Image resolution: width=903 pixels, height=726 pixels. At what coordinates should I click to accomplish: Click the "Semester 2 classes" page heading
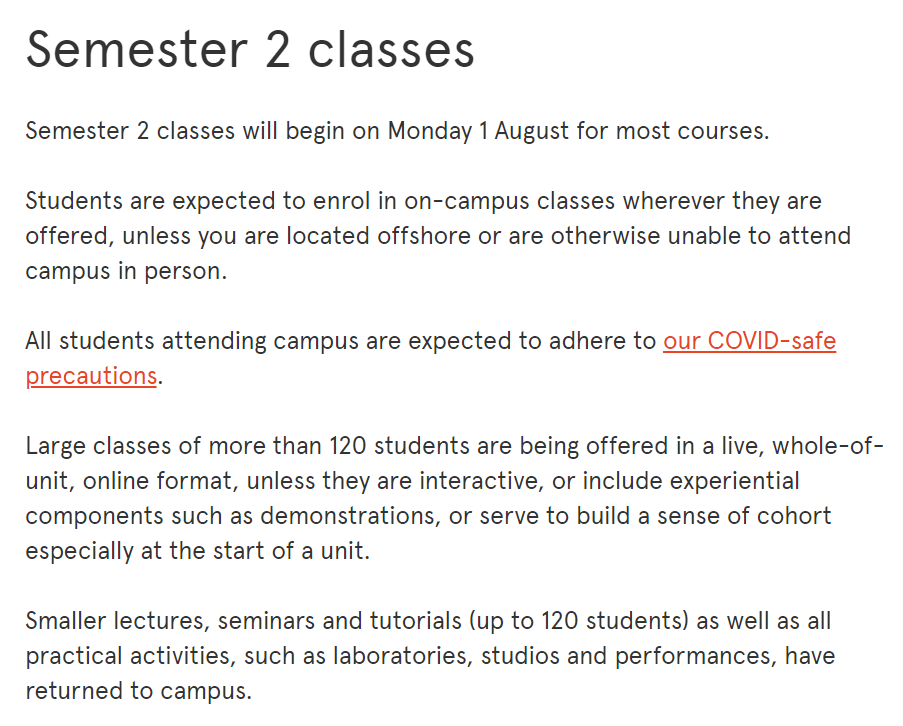[250, 49]
